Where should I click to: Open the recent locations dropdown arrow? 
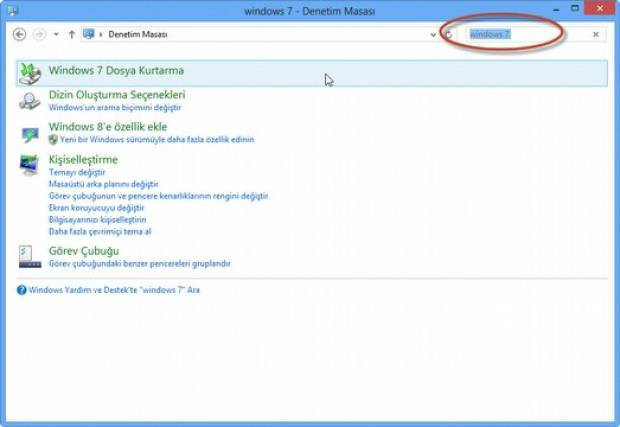[x=56, y=34]
